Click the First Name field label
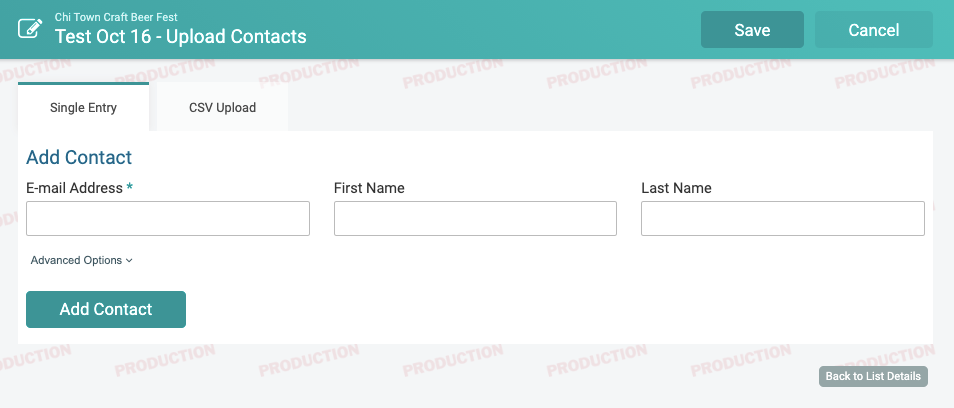The image size is (954, 408). [x=369, y=188]
